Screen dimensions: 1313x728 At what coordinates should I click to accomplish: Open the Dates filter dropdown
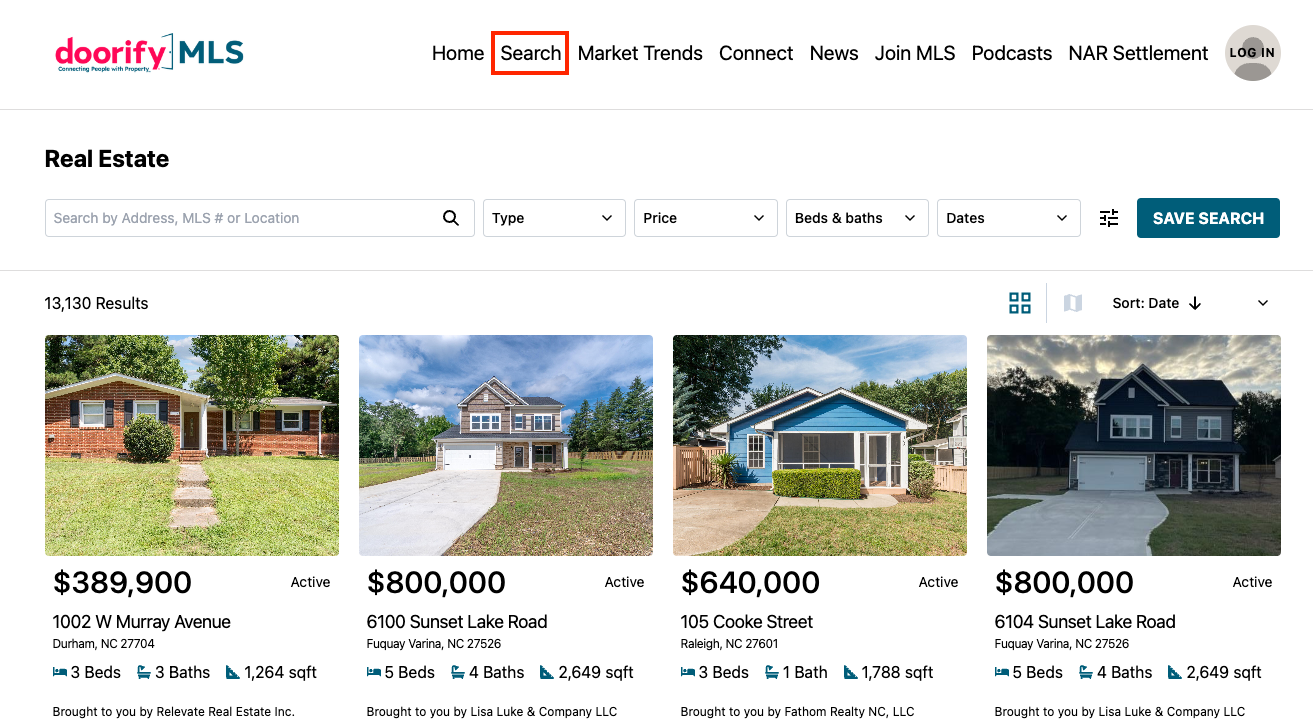click(x=1008, y=217)
